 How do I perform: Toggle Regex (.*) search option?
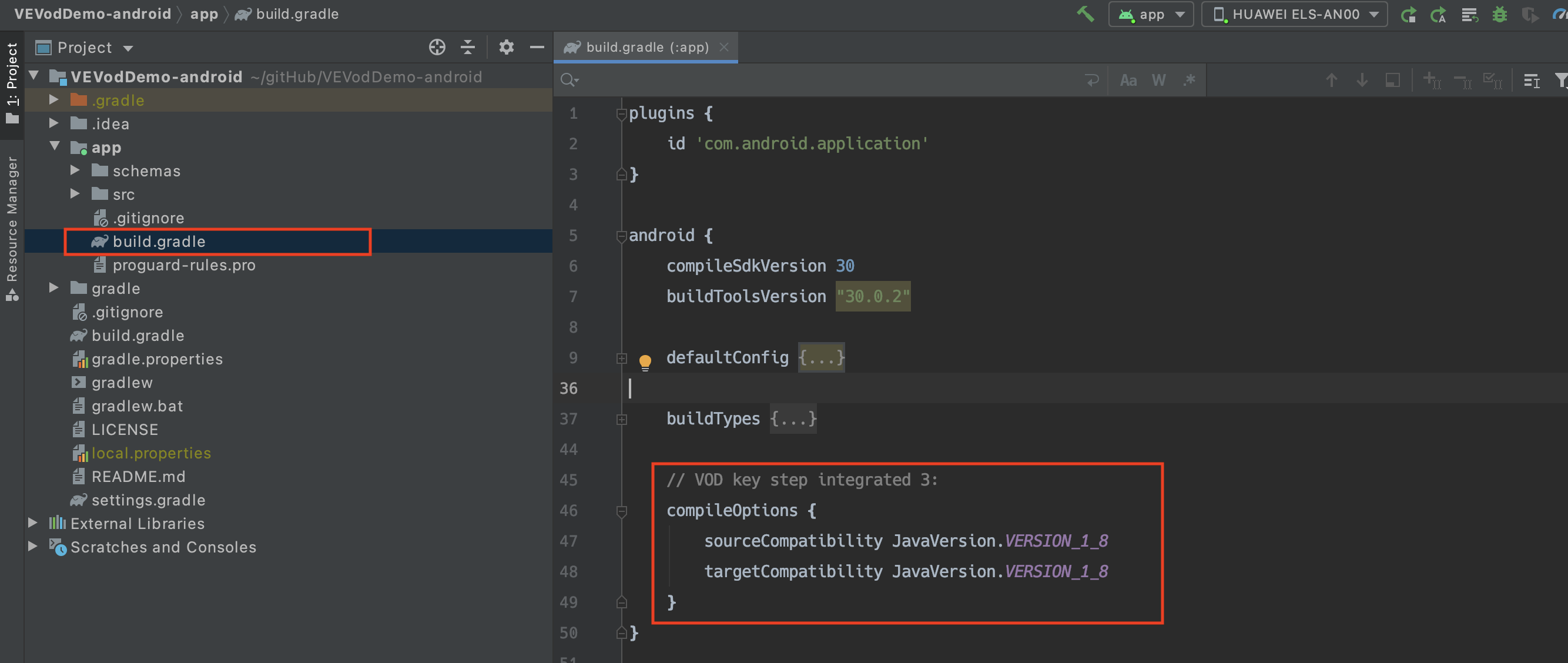point(1189,80)
